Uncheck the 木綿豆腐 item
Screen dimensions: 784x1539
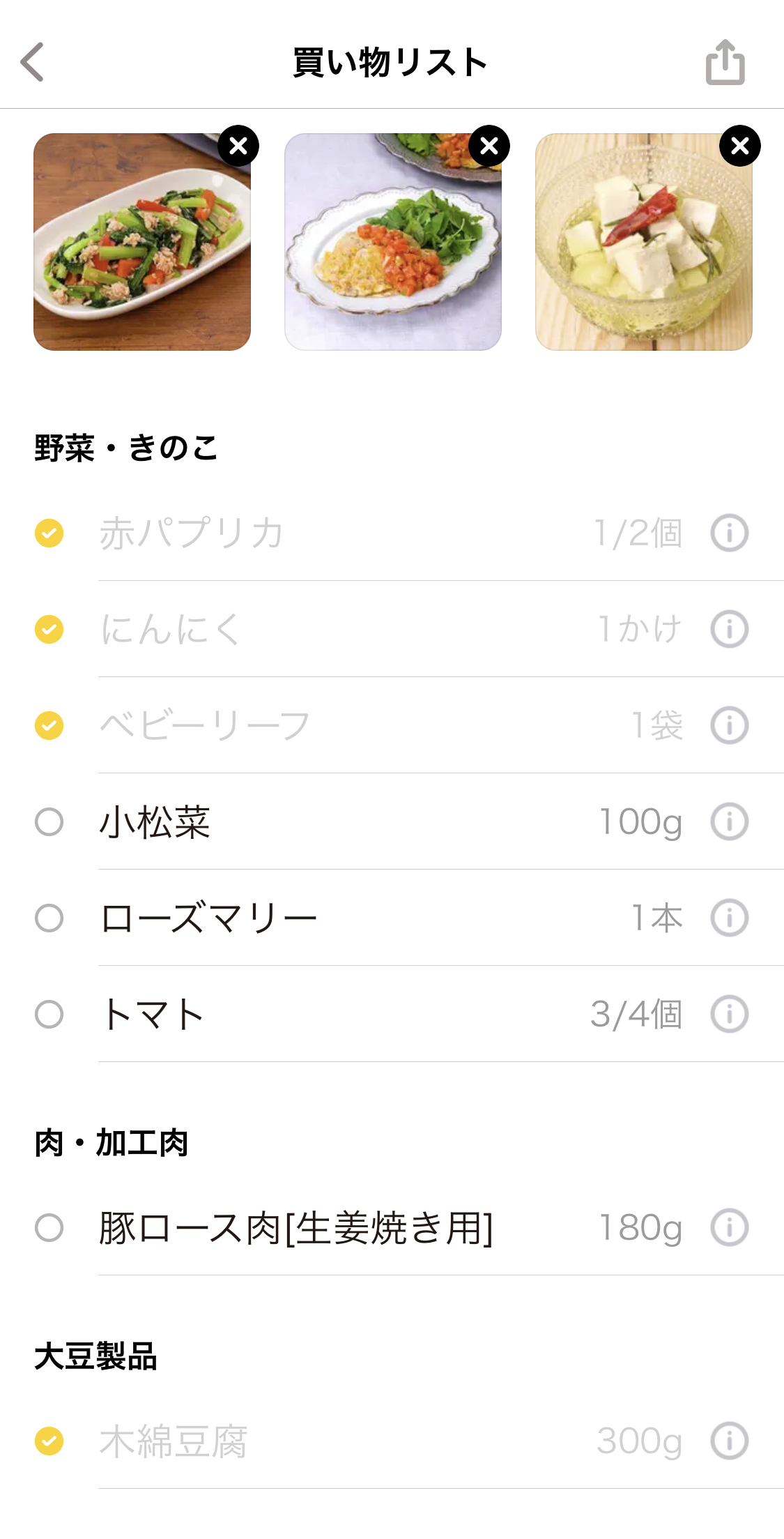tap(49, 1441)
